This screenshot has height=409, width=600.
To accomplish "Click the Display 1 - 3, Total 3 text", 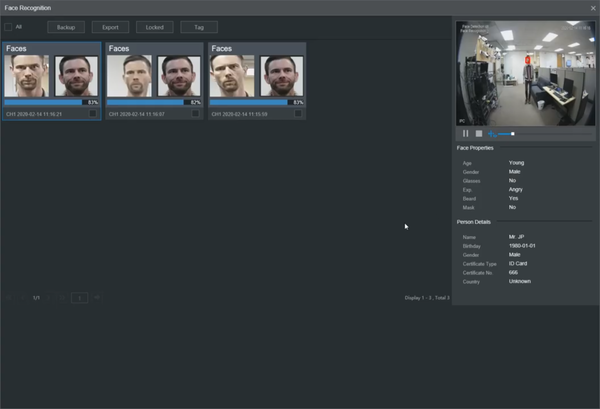I will click(x=427, y=298).
